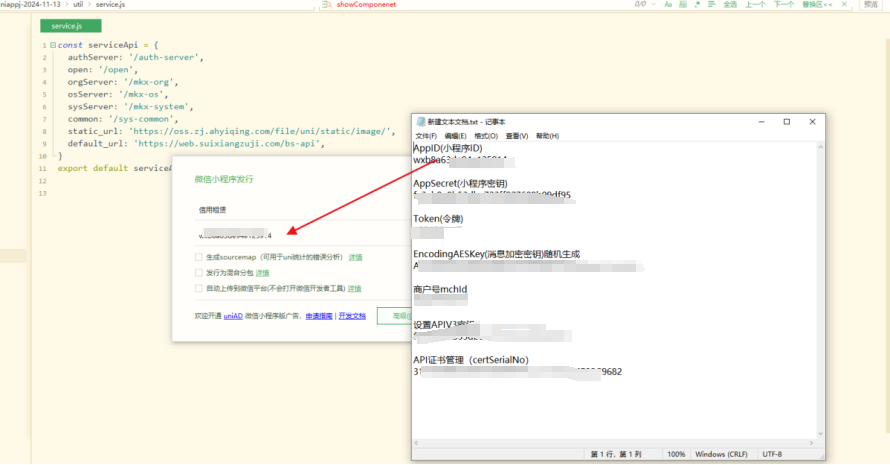Go to previous match with 上一个
890x465 pixels.
click(755, 4)
